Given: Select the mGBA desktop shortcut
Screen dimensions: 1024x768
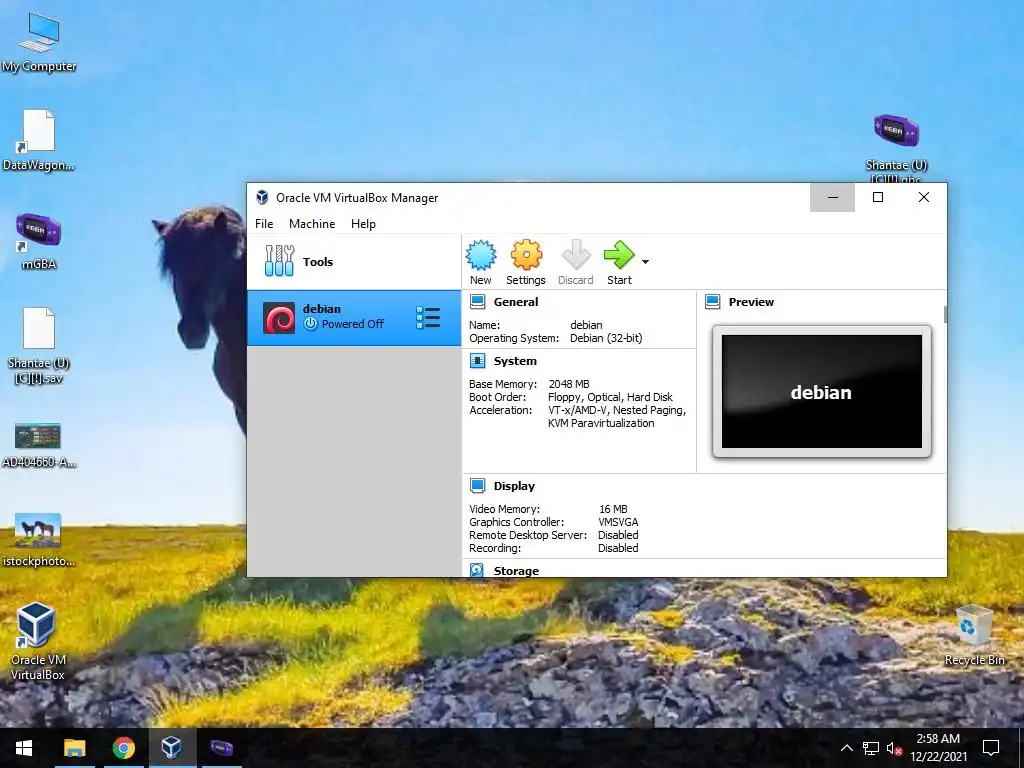Looking at the screenshot, I should point(39,242).
